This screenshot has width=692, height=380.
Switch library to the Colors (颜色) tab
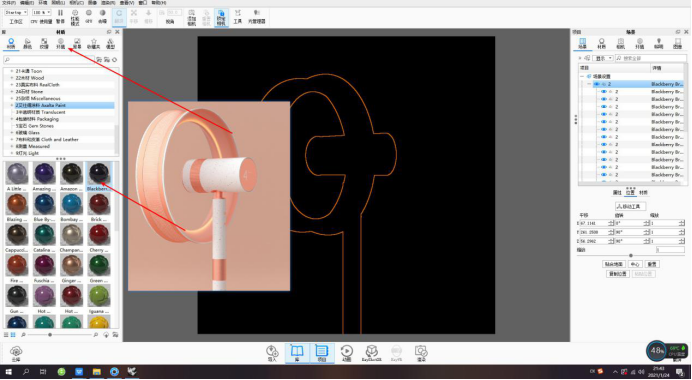pos(27,43)
